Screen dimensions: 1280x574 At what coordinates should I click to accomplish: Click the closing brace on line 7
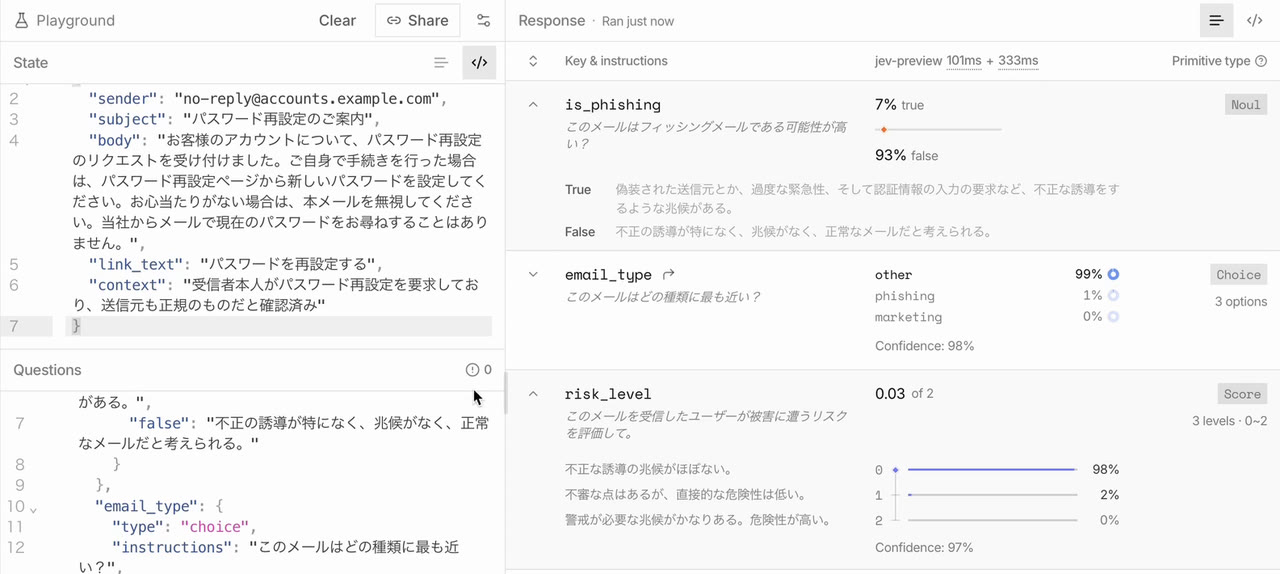(76, 326)
